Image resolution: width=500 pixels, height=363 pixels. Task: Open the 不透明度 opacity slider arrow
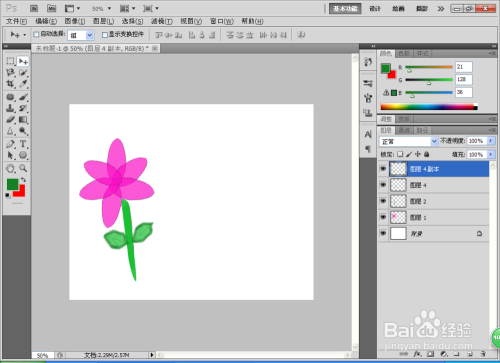pos(491,141)
